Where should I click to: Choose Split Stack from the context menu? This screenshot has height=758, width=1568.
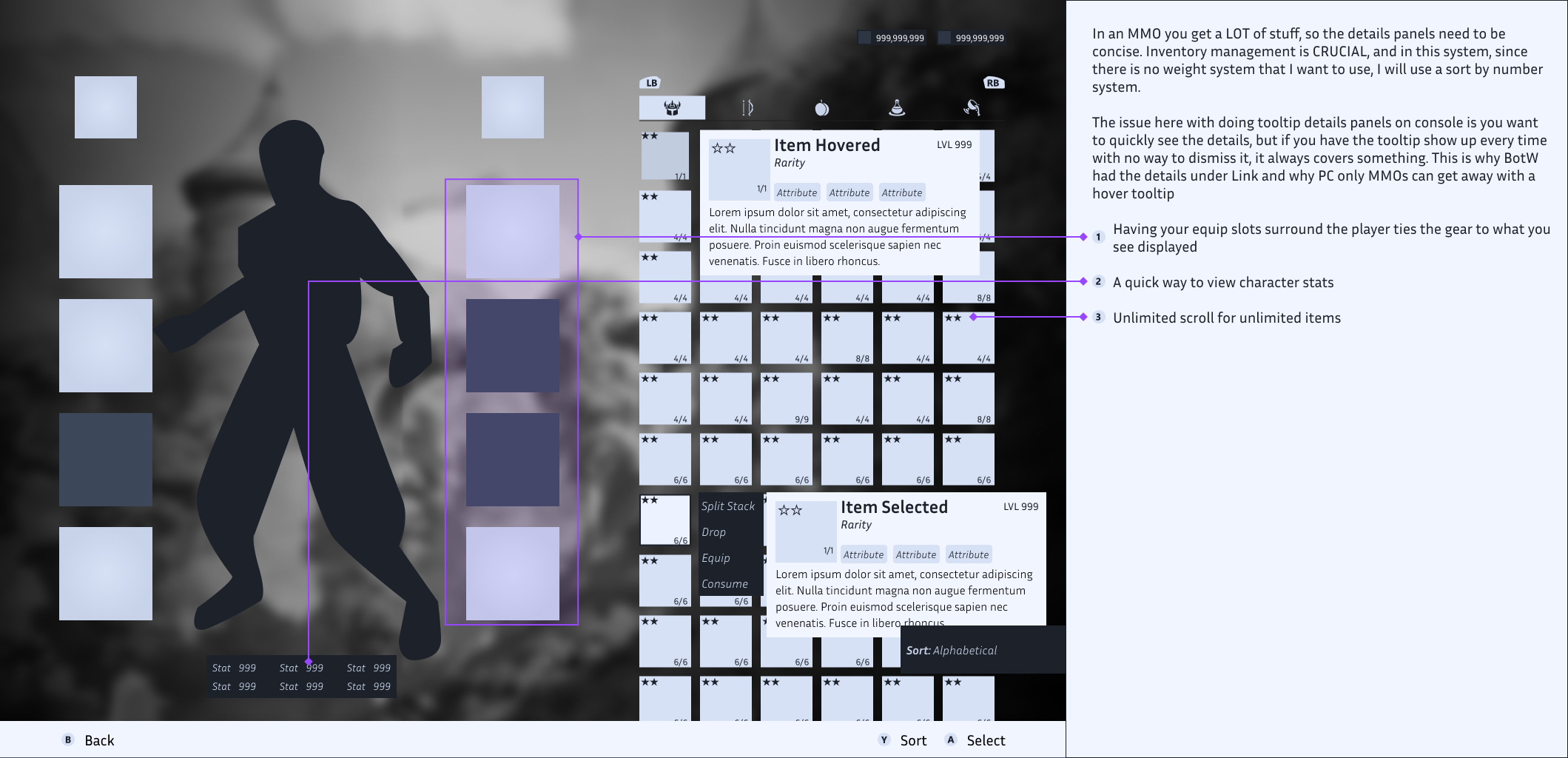[x=728, y=506]
